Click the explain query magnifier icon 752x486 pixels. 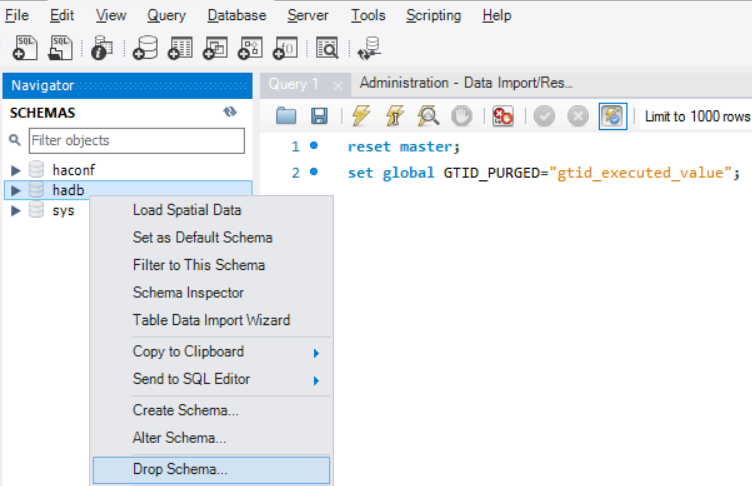(428, 116)
